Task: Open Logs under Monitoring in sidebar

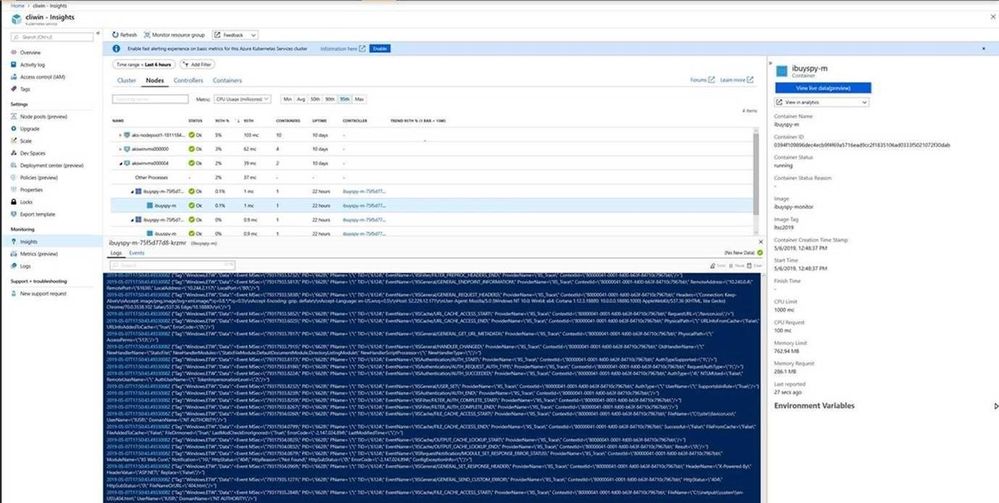Action: click(x=25, y=266)
